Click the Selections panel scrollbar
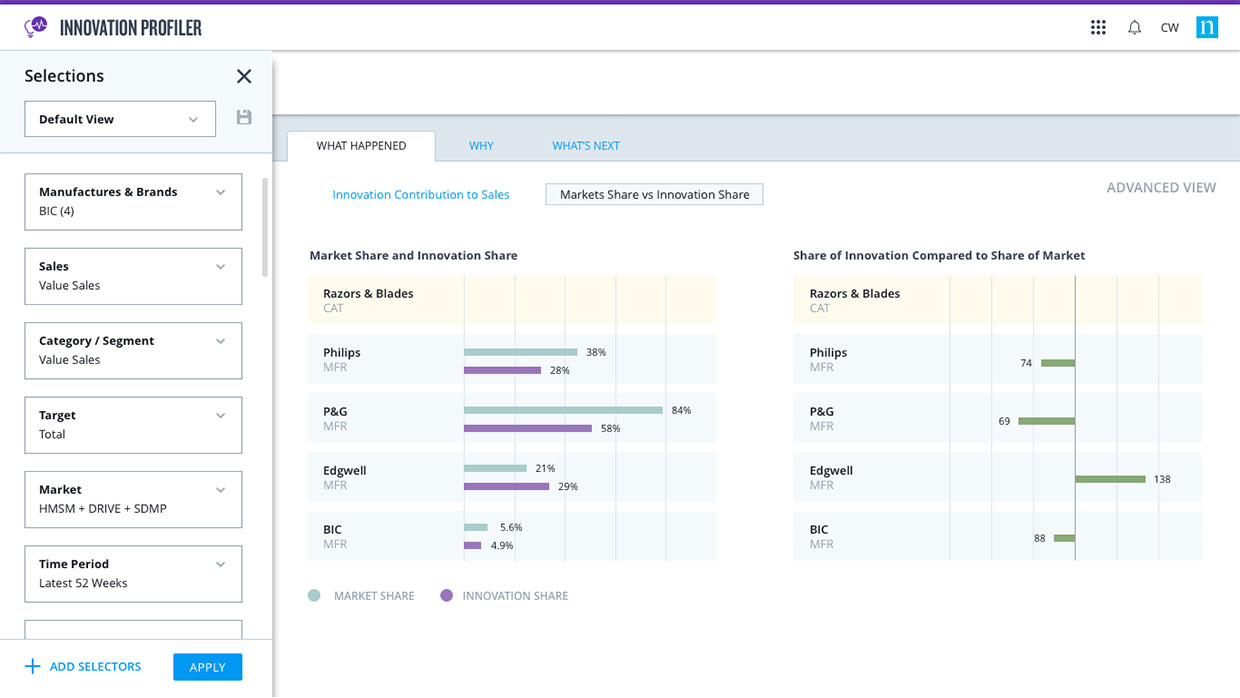The height and width of the screenshot is (698, 1240). pyautogui.click(x=265, y=227)
